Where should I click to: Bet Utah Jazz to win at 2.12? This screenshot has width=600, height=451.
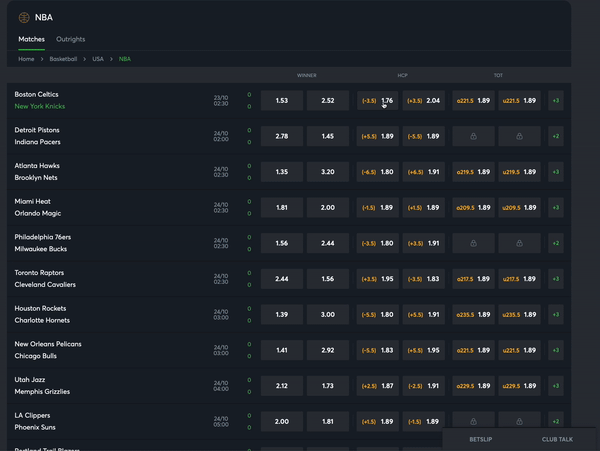click(x=282, y=386)
